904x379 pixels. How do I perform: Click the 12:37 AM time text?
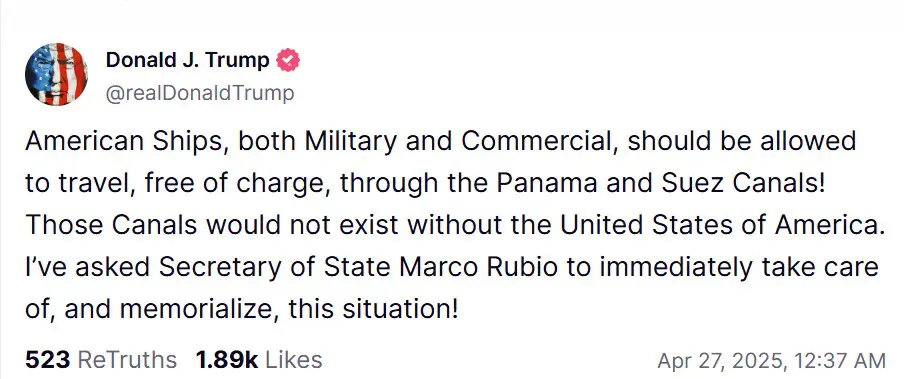[x=839, y=362]
